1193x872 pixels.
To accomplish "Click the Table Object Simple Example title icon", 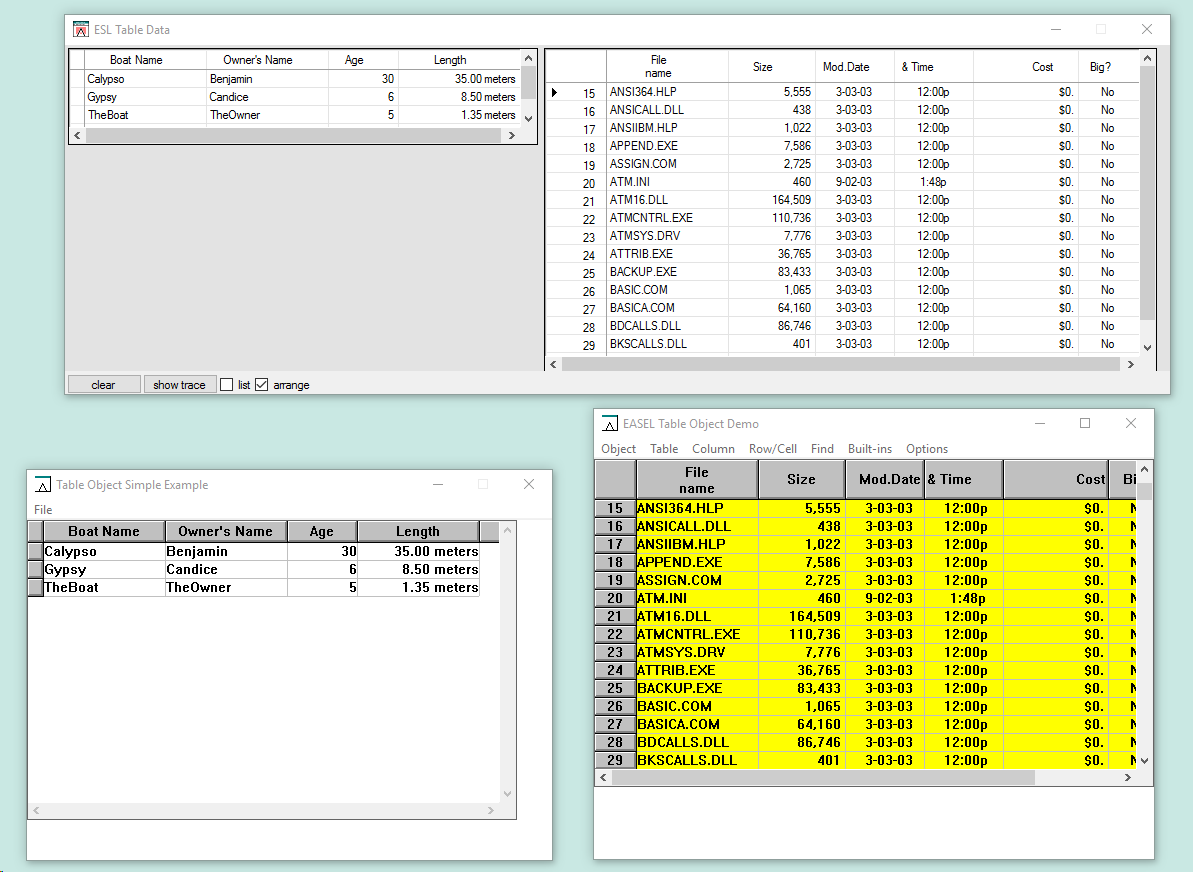I will [x=43, y=485].
